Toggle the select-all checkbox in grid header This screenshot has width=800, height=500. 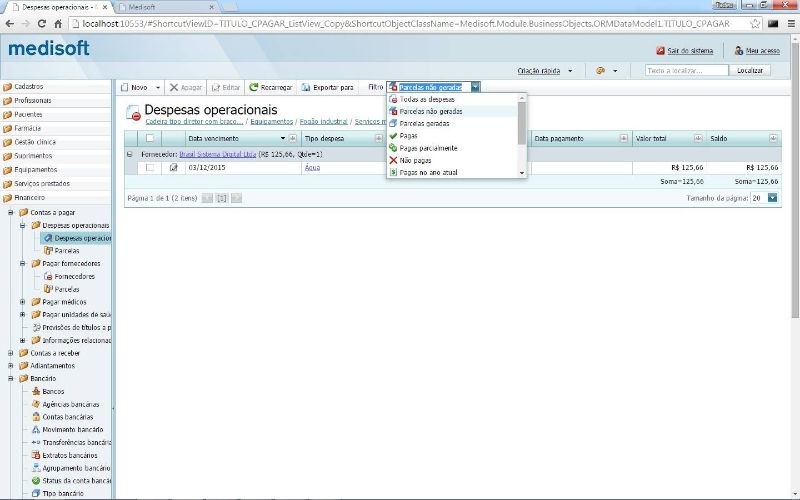click(150, 138)
